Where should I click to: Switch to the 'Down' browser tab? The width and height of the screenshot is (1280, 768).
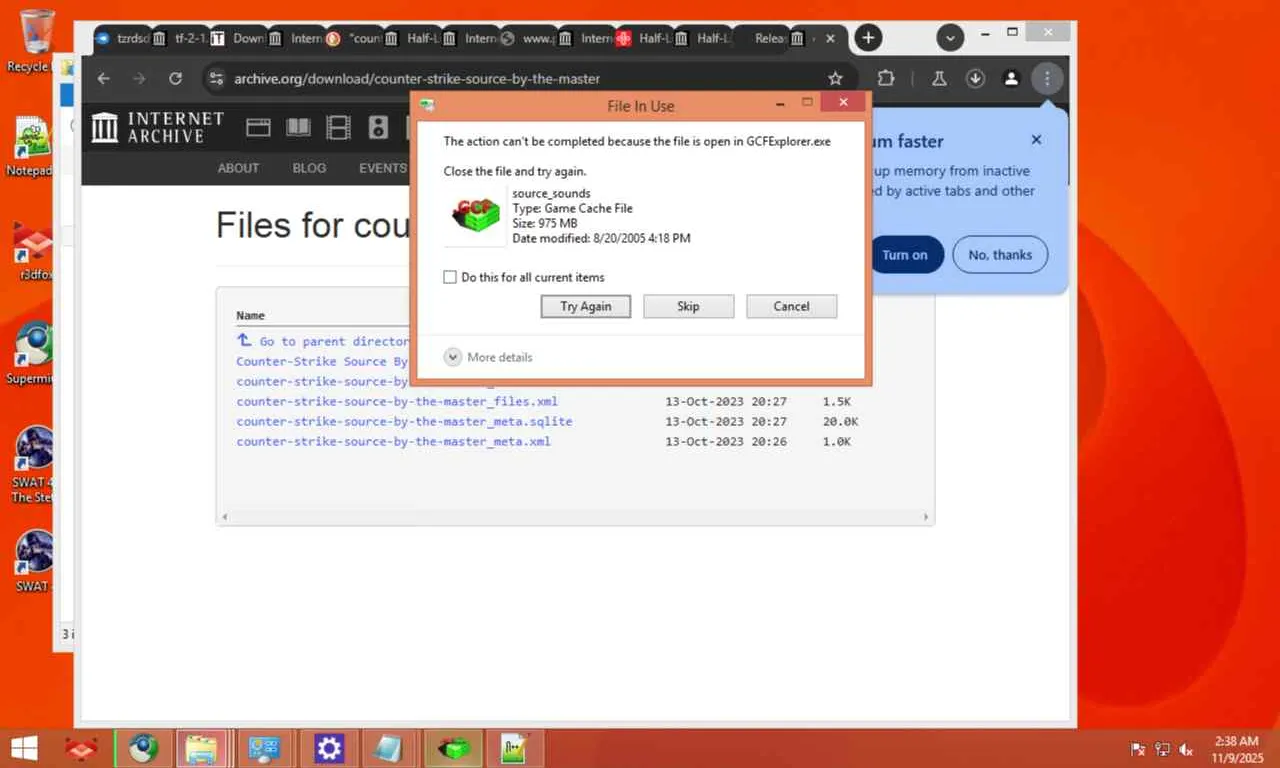click(239, 38)
